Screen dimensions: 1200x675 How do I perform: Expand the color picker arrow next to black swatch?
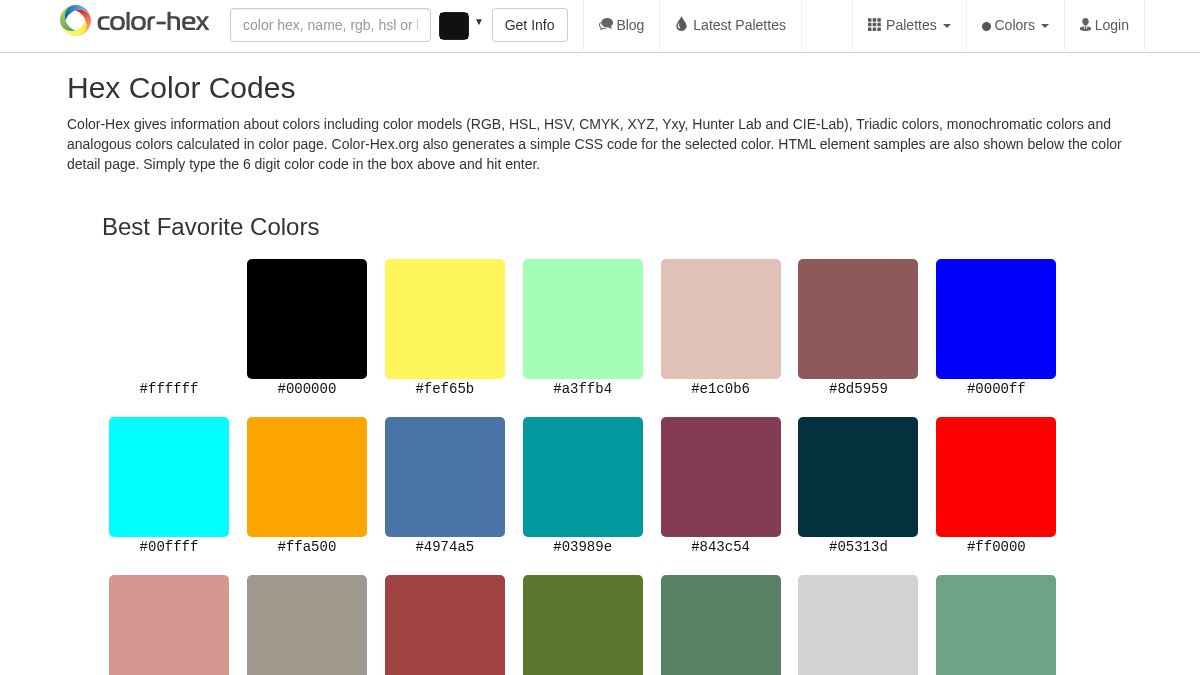[479, 22]
